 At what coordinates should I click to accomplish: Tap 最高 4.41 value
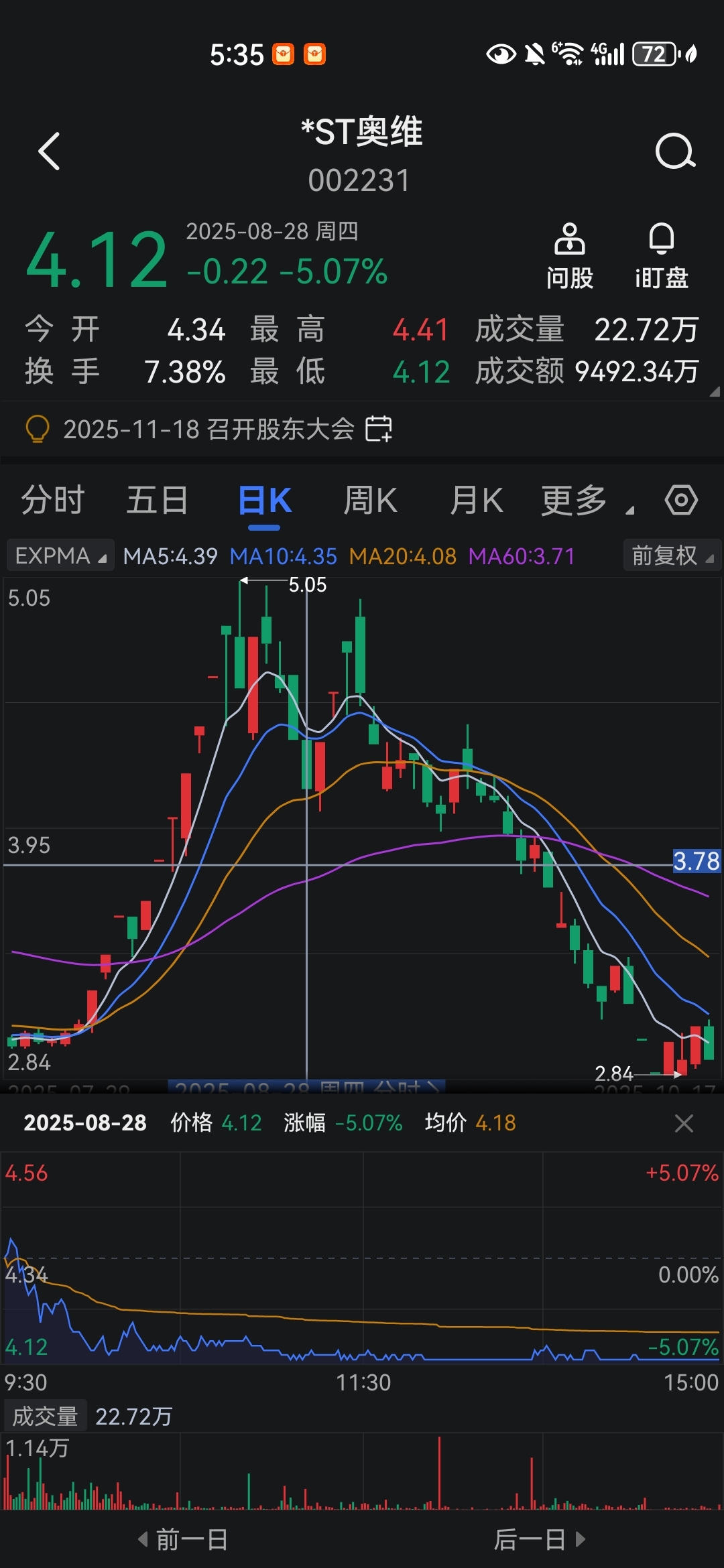[x=421, y=330]
